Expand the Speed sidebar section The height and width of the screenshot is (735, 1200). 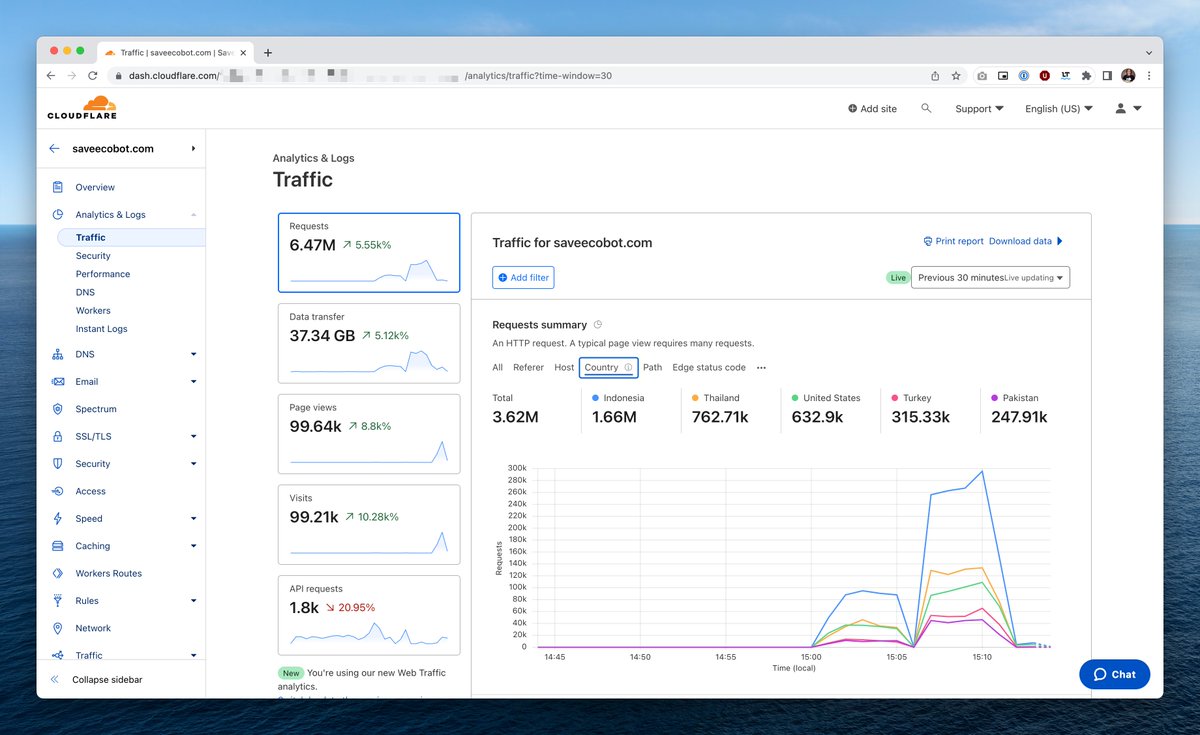193,518
